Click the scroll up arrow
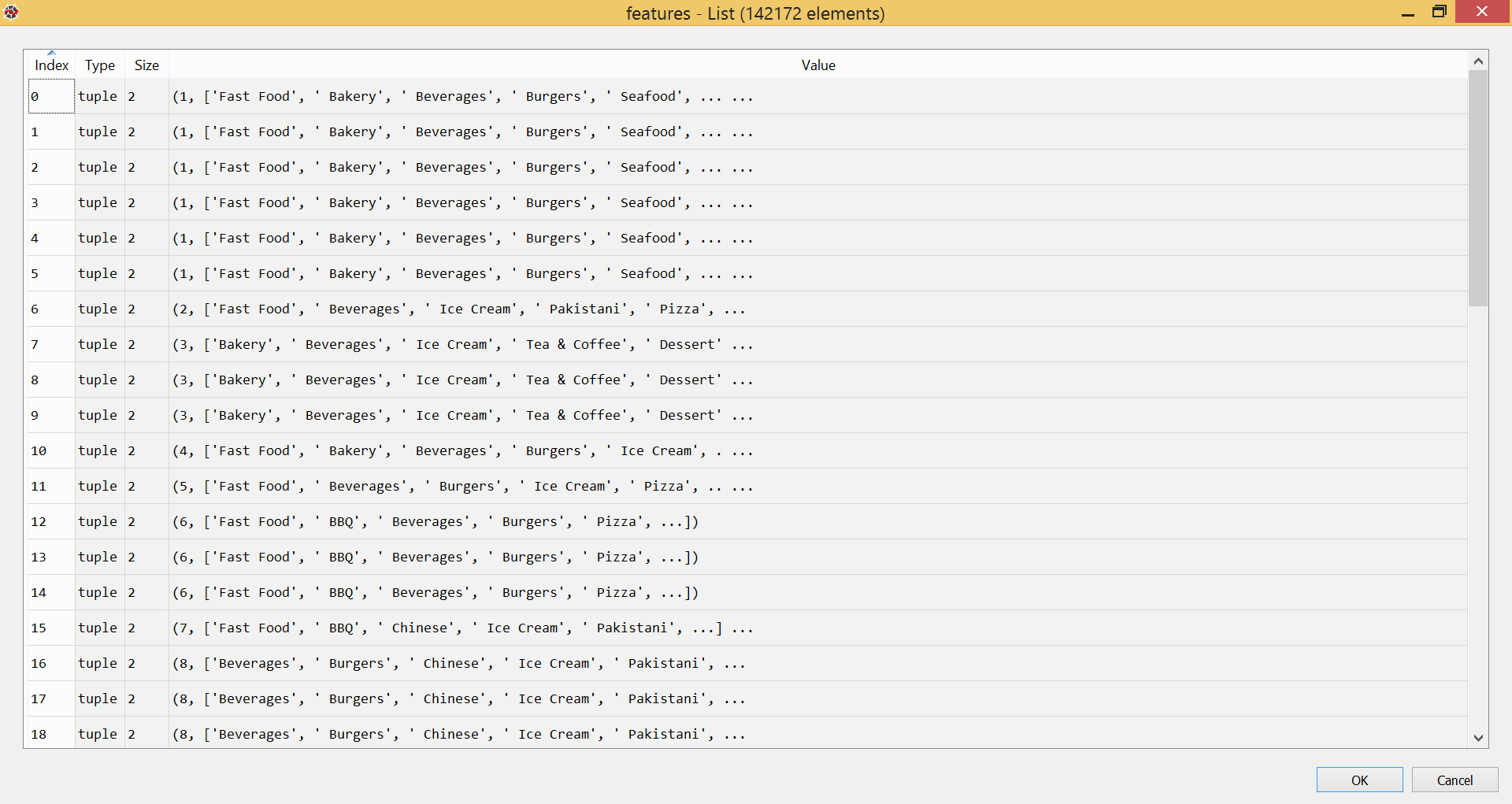Screen dimensions: 1512x804 click(x=1478, y=61)
